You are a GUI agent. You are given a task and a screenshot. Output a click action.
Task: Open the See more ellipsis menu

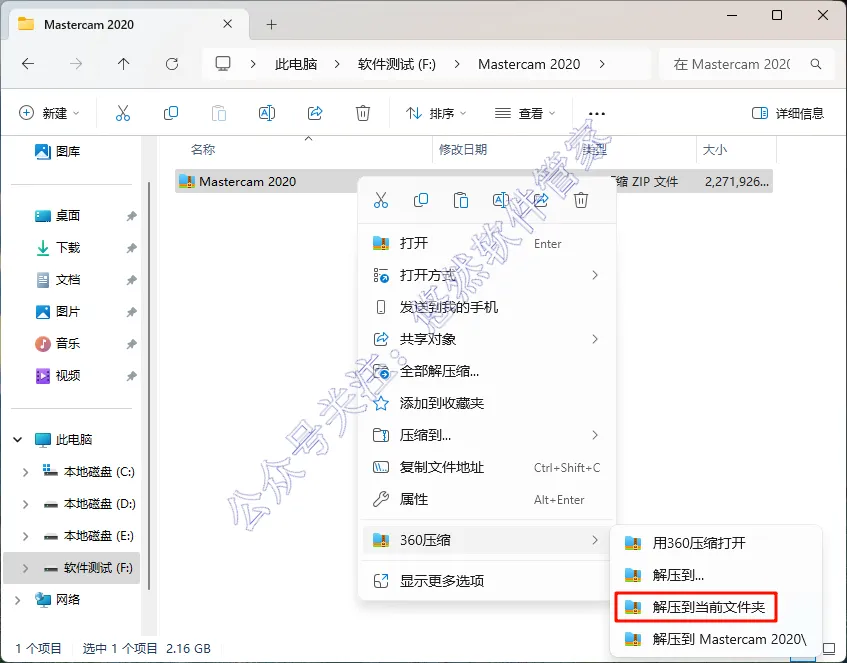(x=596, y=113)
